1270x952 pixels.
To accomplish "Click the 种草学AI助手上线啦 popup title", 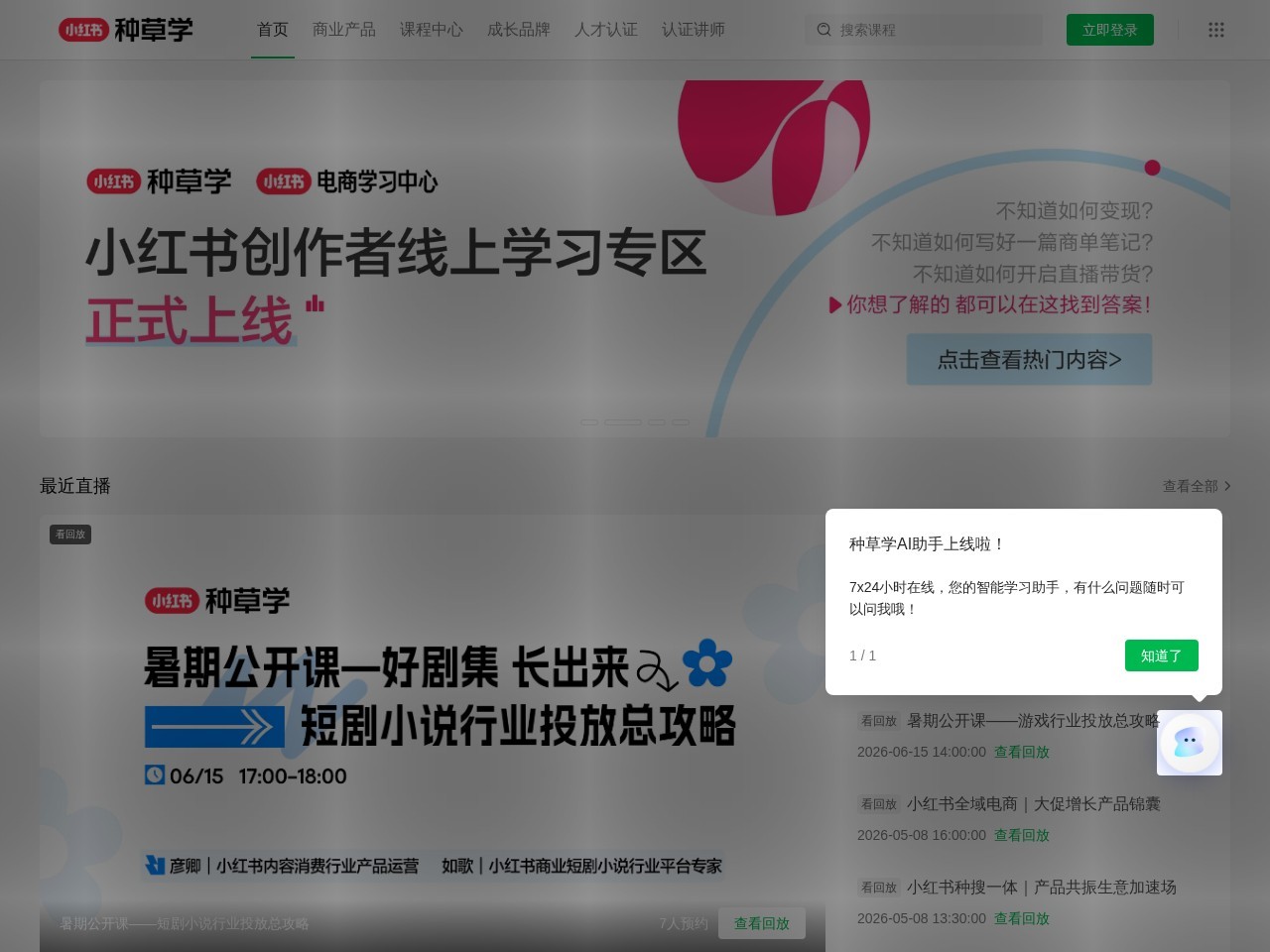I will [x=928, y=543].
